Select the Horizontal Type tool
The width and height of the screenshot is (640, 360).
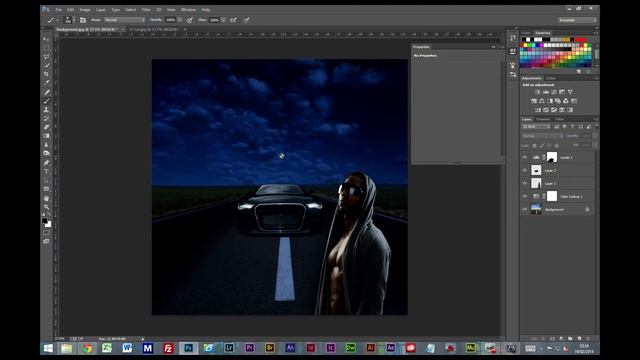46,171
